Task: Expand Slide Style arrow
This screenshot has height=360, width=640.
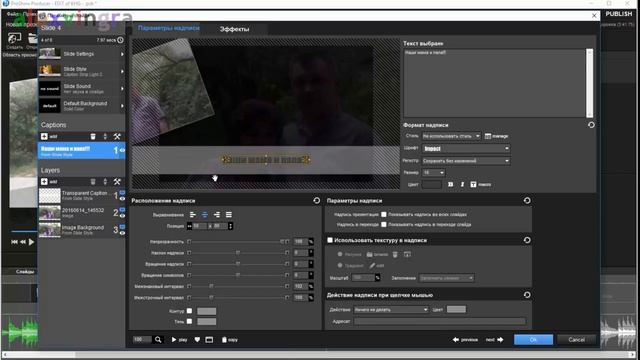Action: tap(122, 71)
